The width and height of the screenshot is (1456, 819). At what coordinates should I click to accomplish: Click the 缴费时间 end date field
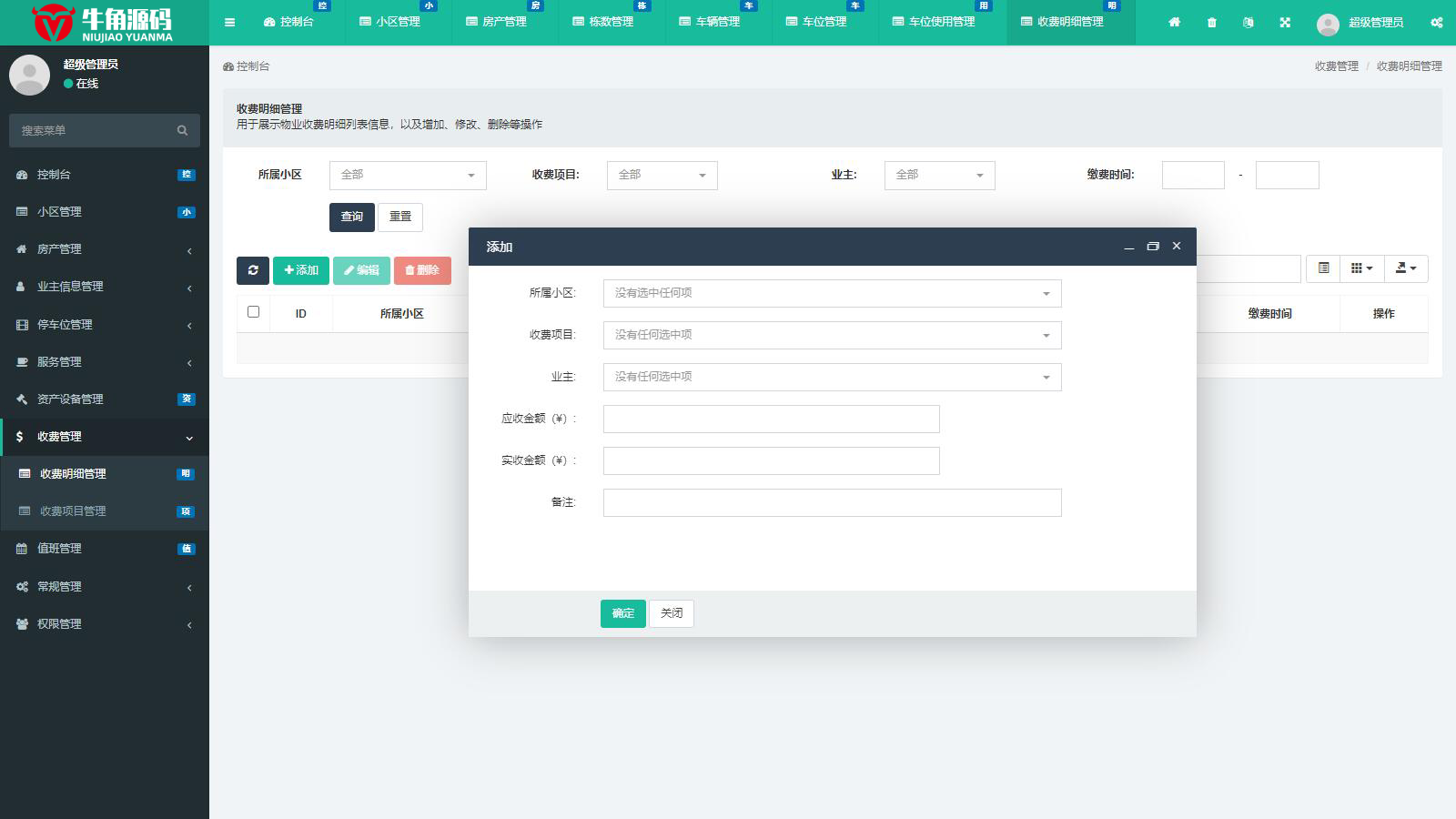1288,175
